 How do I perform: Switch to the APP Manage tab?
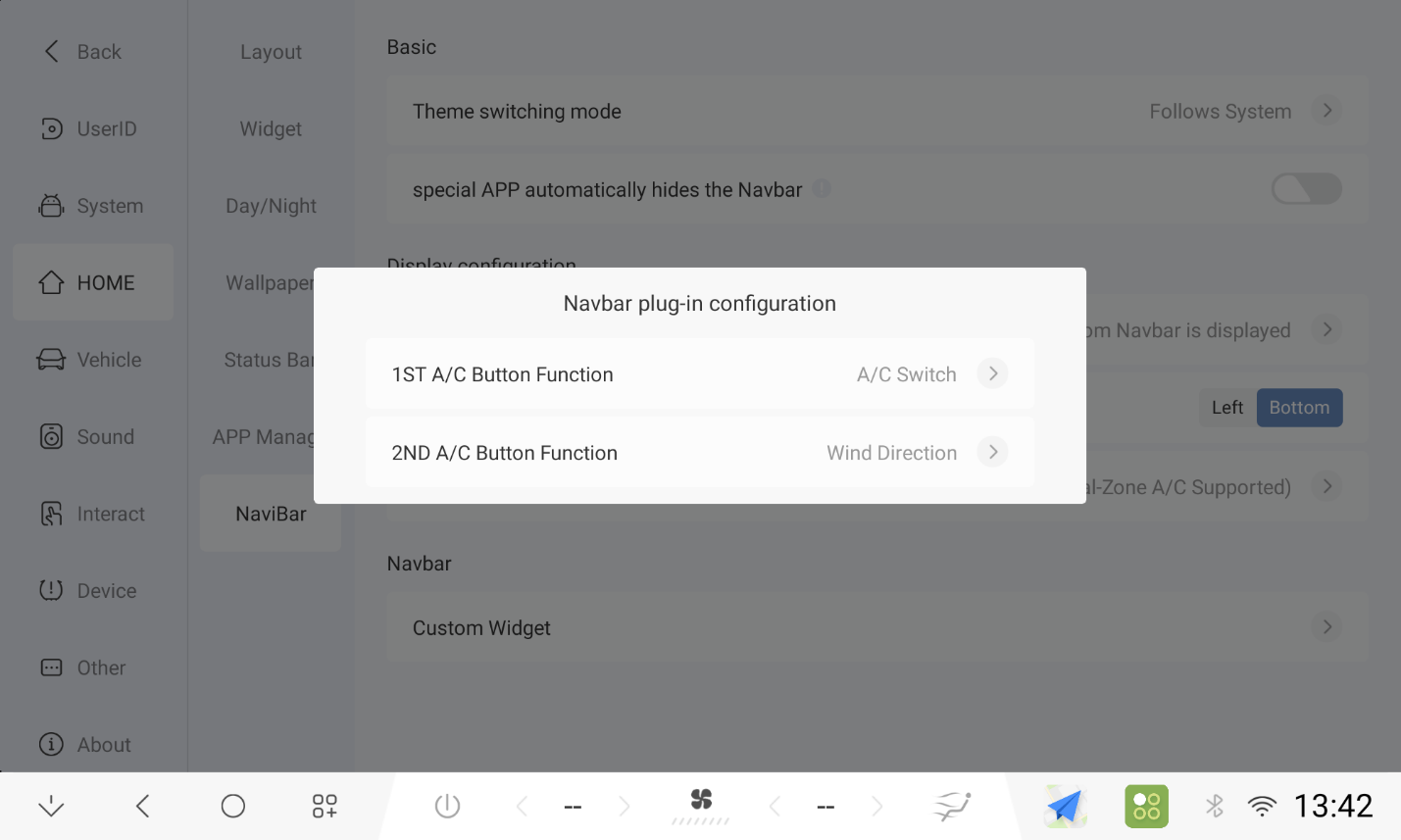click(263, 436)
